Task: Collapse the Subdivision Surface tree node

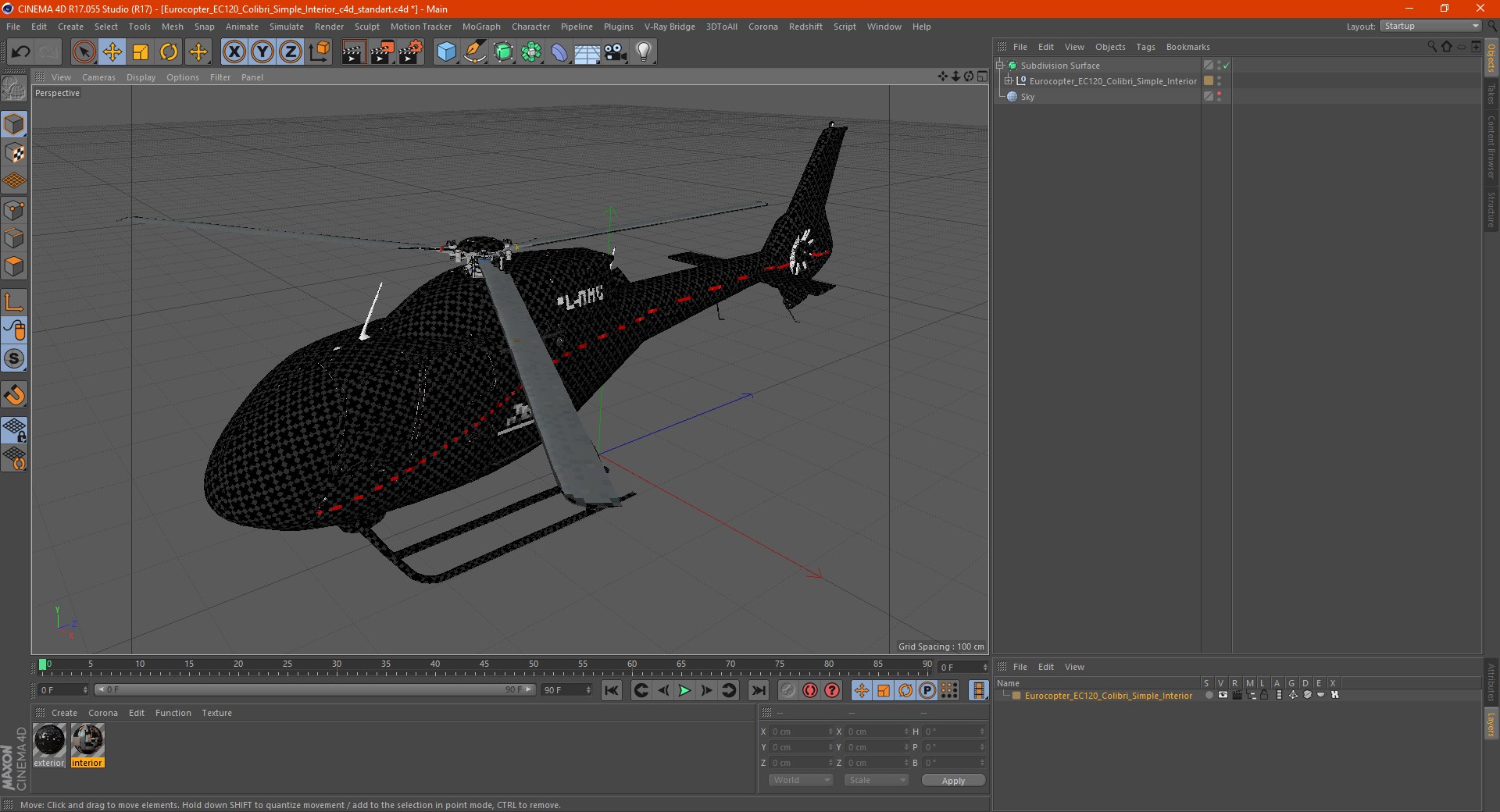Action: [1000, 66]
